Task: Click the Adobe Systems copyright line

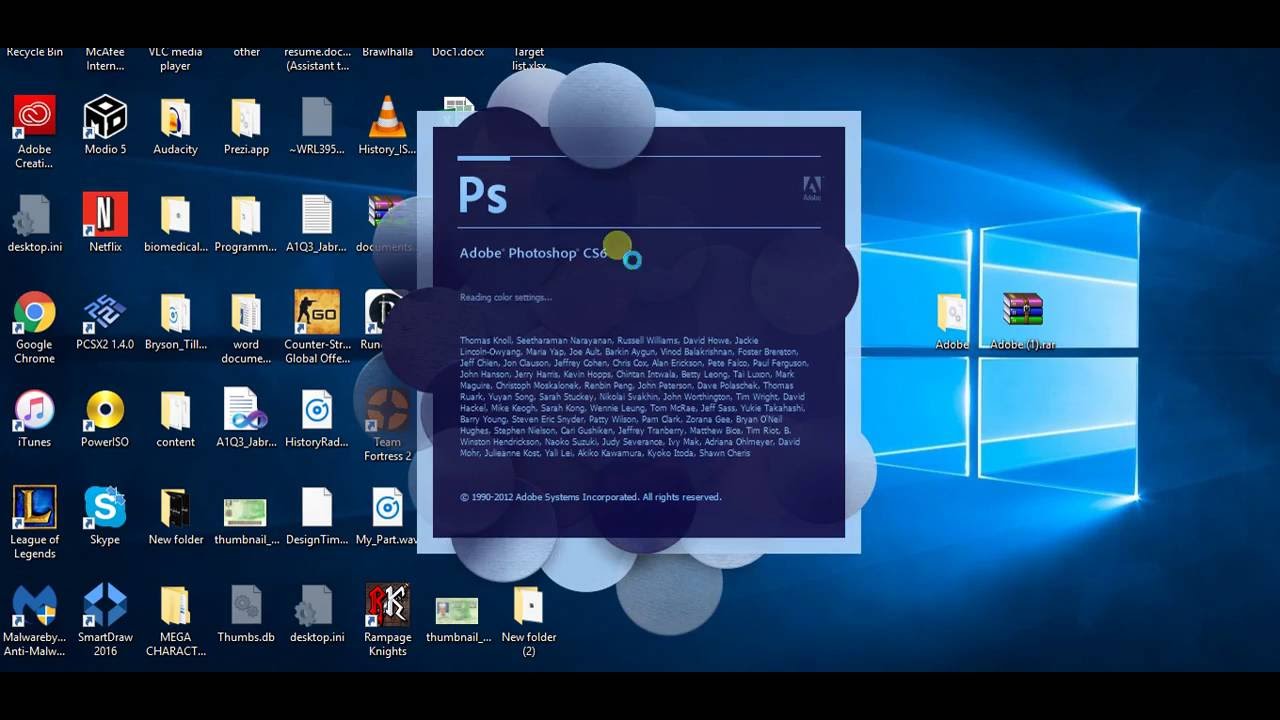Action: click(x=590, y=497)
